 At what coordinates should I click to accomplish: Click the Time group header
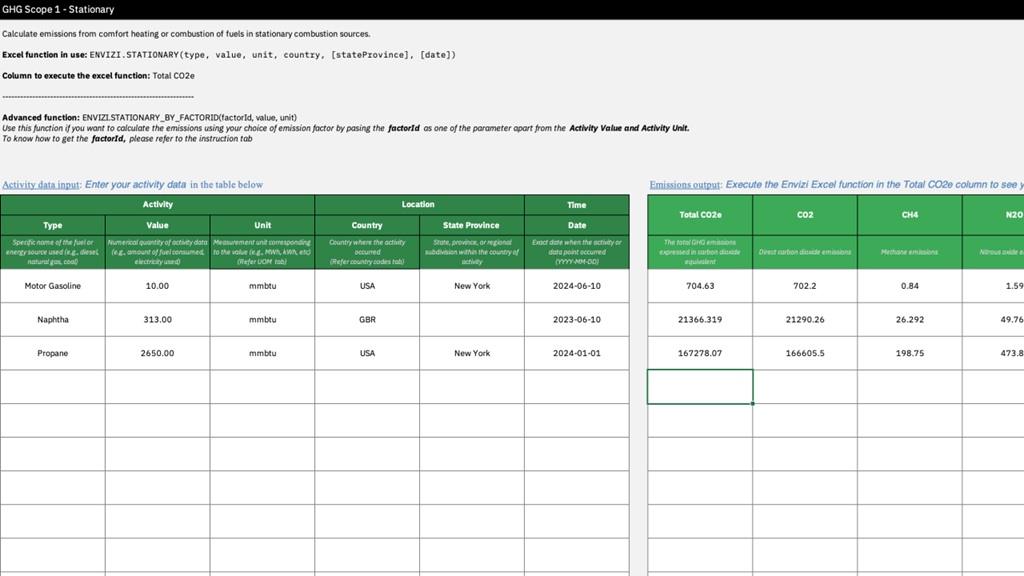[577, 205]
